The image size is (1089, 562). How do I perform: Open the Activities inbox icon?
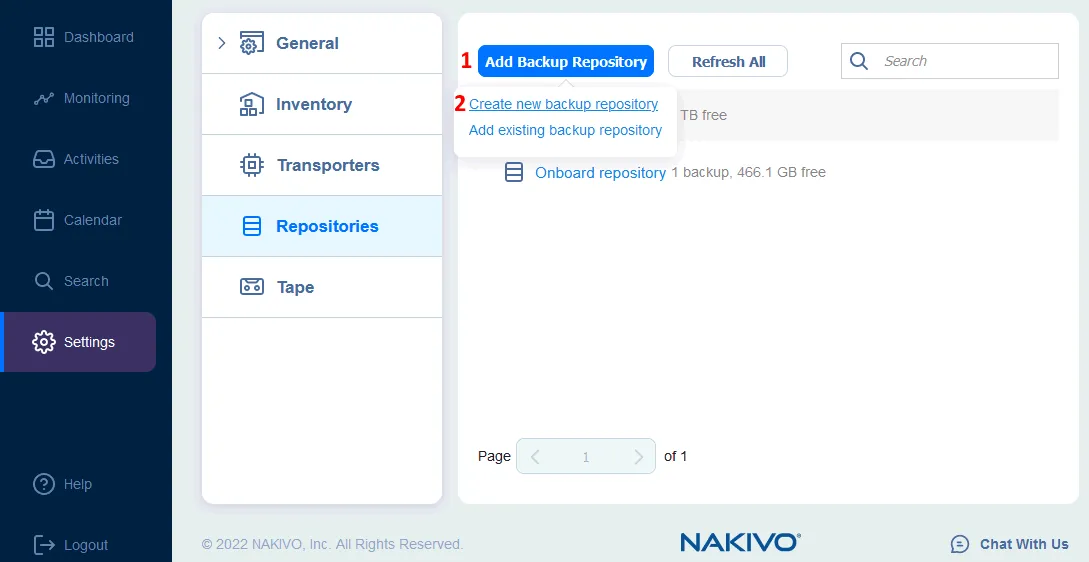44,160
